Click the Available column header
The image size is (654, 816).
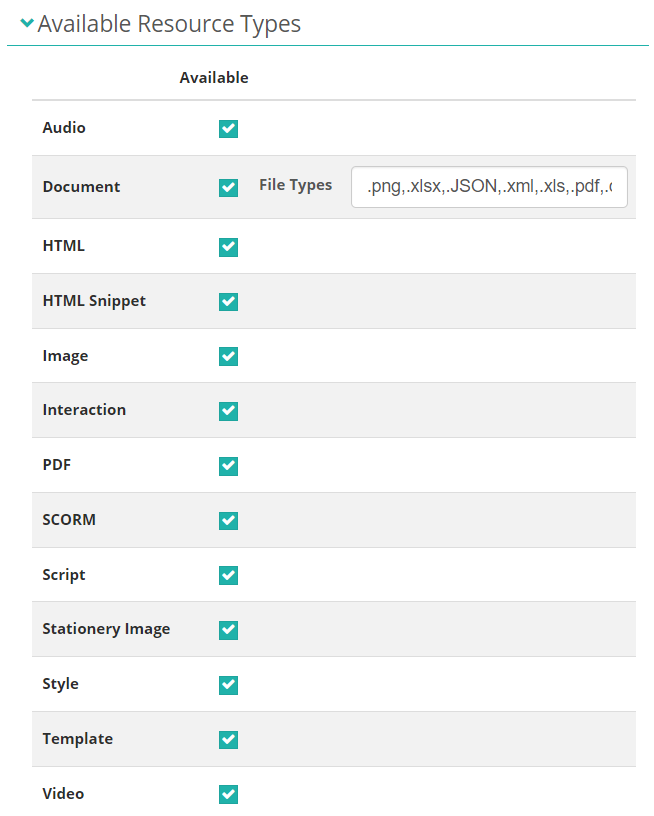[214, 77]
